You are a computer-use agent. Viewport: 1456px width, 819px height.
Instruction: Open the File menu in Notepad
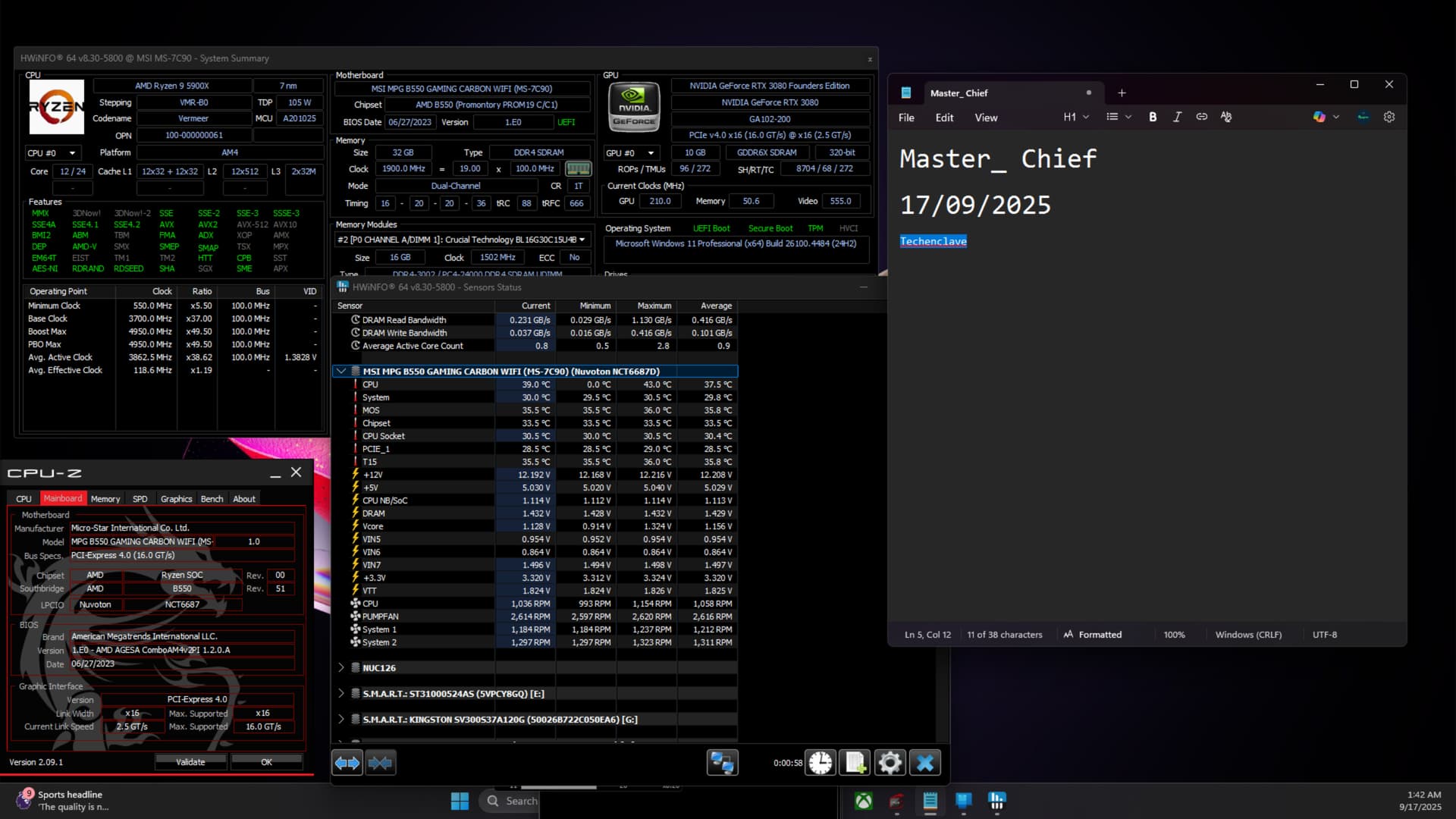coord(906,118)
